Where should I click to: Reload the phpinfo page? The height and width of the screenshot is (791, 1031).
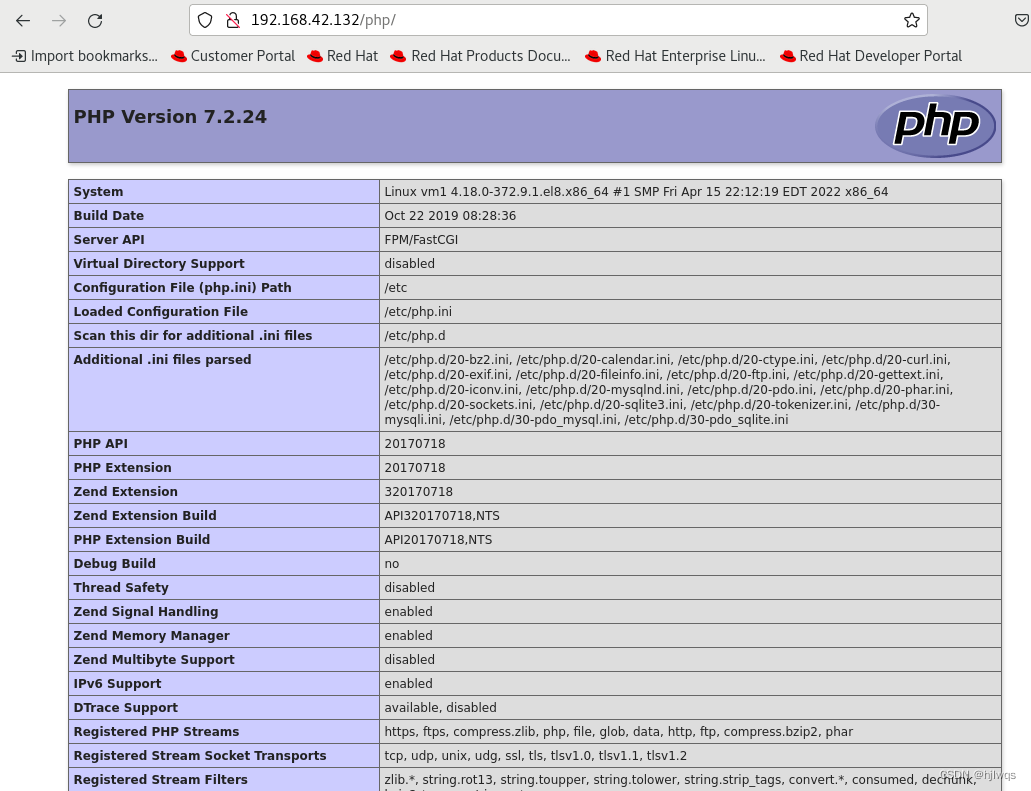coord(95,19)
